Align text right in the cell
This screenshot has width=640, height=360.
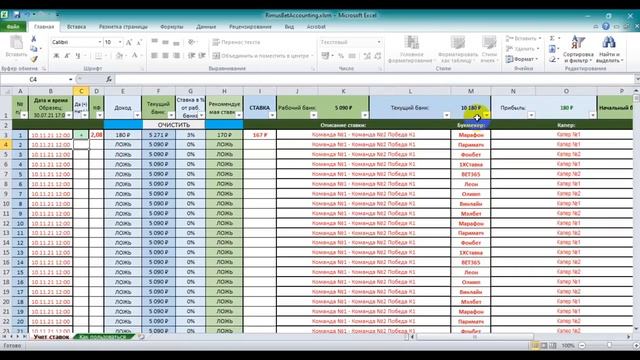[x=176, y=56]
